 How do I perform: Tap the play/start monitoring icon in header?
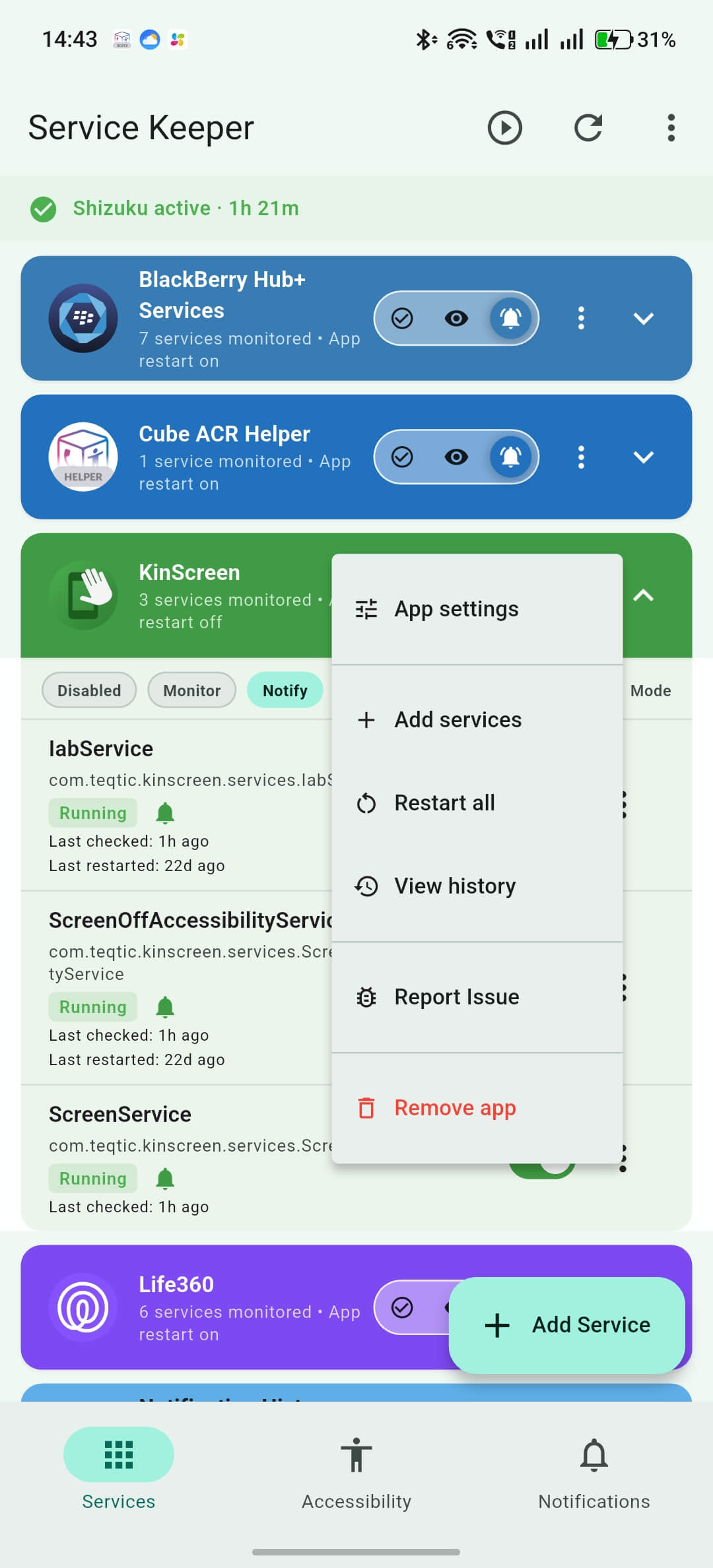coord(505,127)
